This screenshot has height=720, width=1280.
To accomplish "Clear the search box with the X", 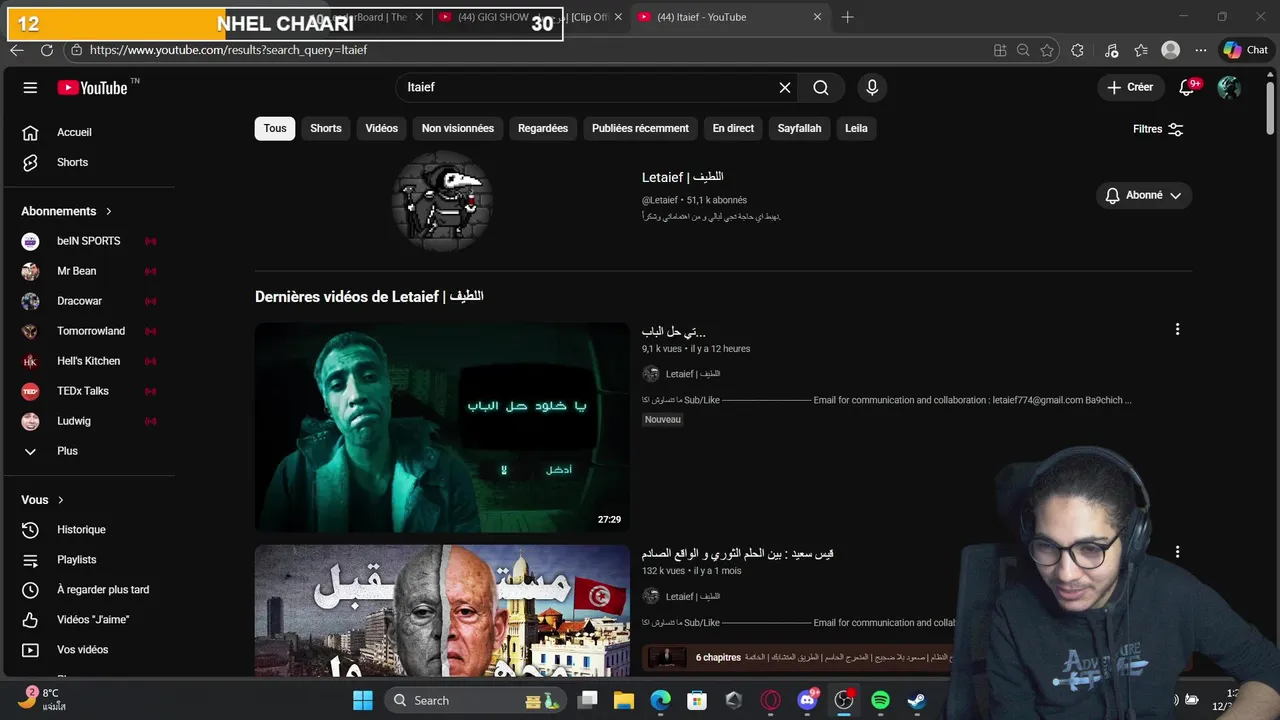I will pos(785,88).
